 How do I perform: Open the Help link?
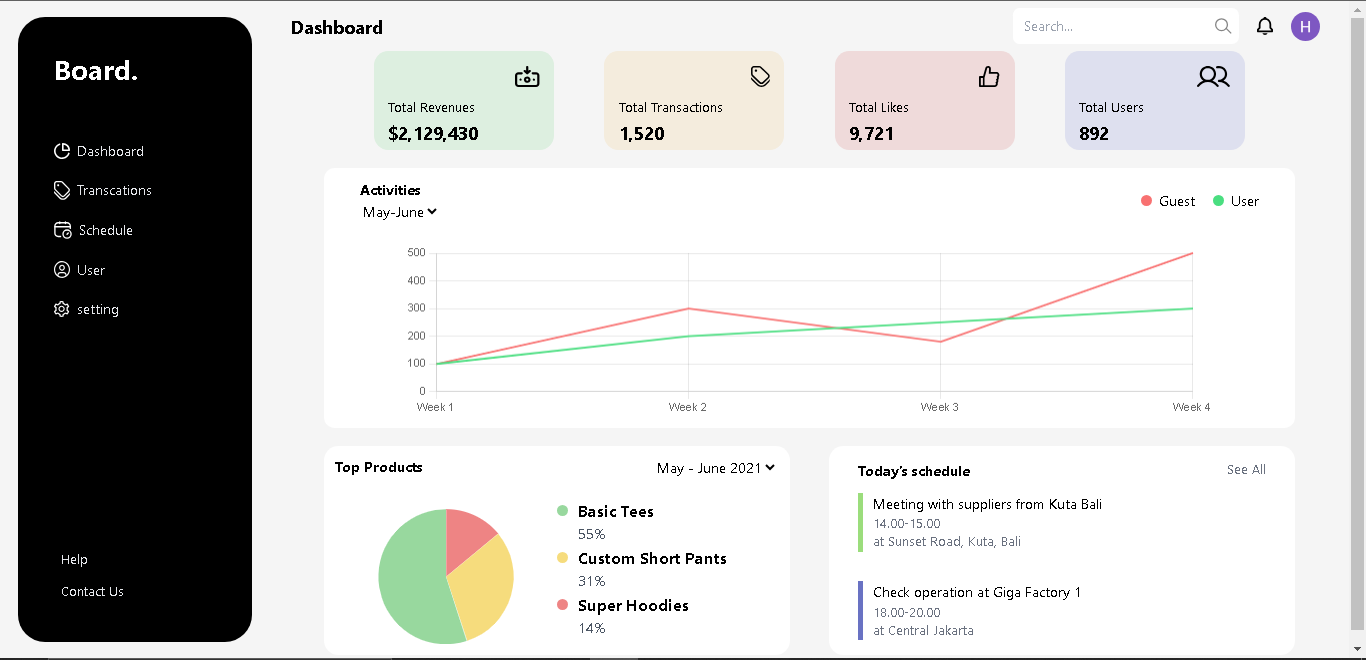pos(74,560)
